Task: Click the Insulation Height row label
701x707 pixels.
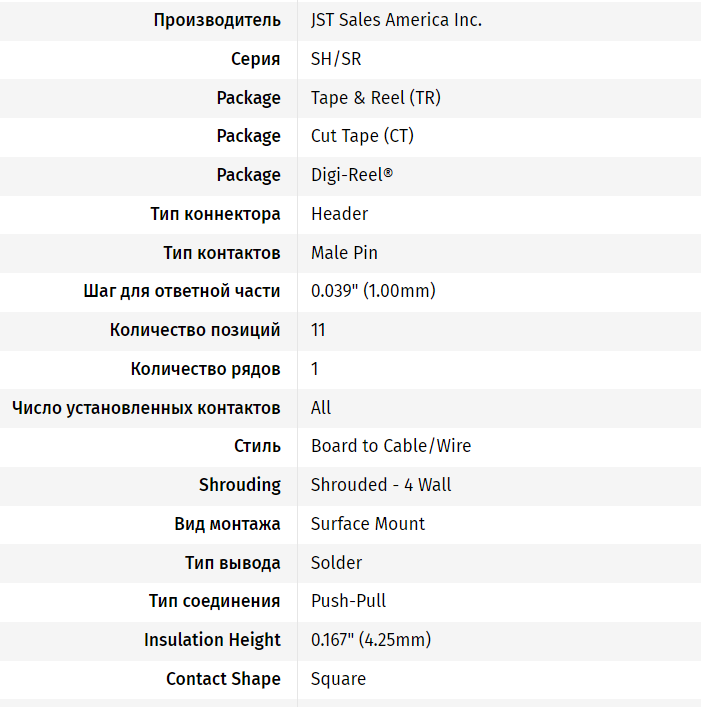Action: pyautogui.click(x=212, y=640)
